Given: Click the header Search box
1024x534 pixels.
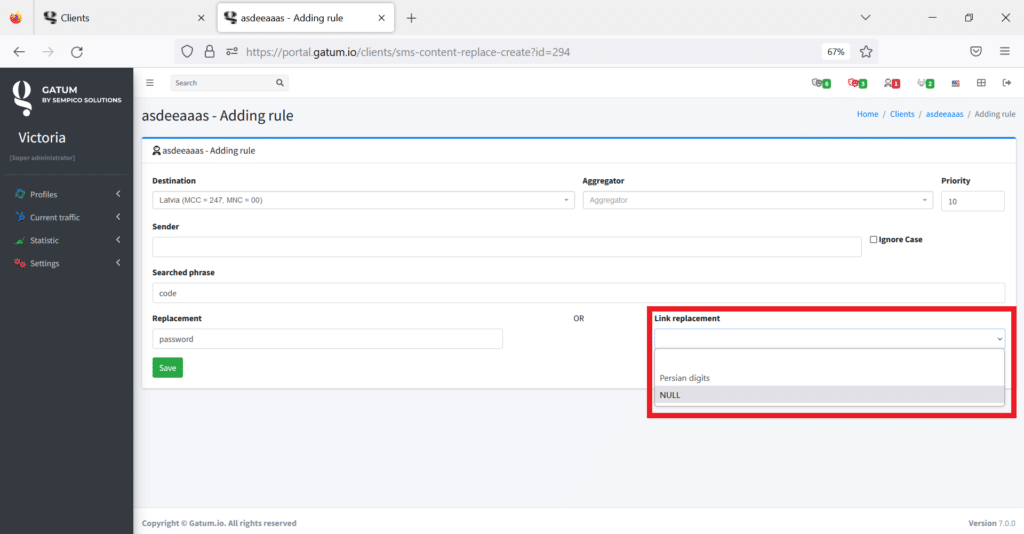Looking at the screenshot, I should click(x=223, y=83).
